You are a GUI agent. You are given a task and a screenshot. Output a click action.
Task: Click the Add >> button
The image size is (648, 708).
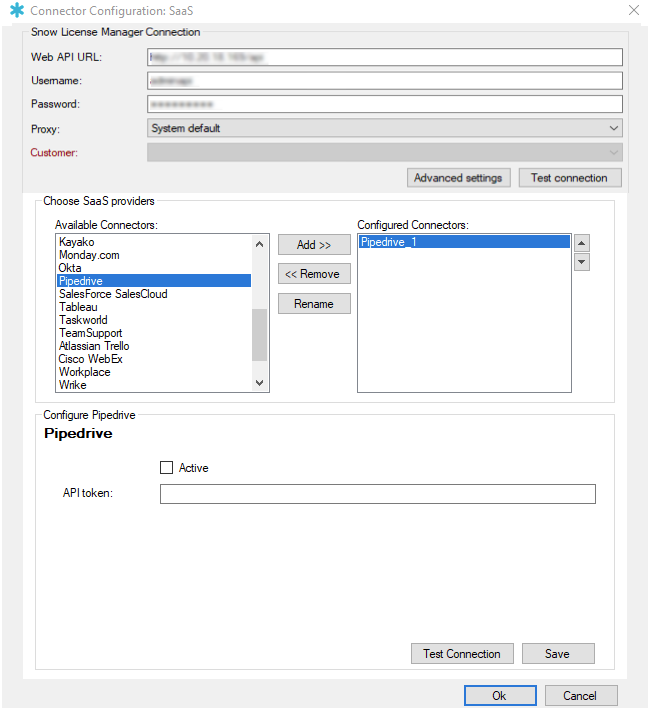click(x=314, y=245)
